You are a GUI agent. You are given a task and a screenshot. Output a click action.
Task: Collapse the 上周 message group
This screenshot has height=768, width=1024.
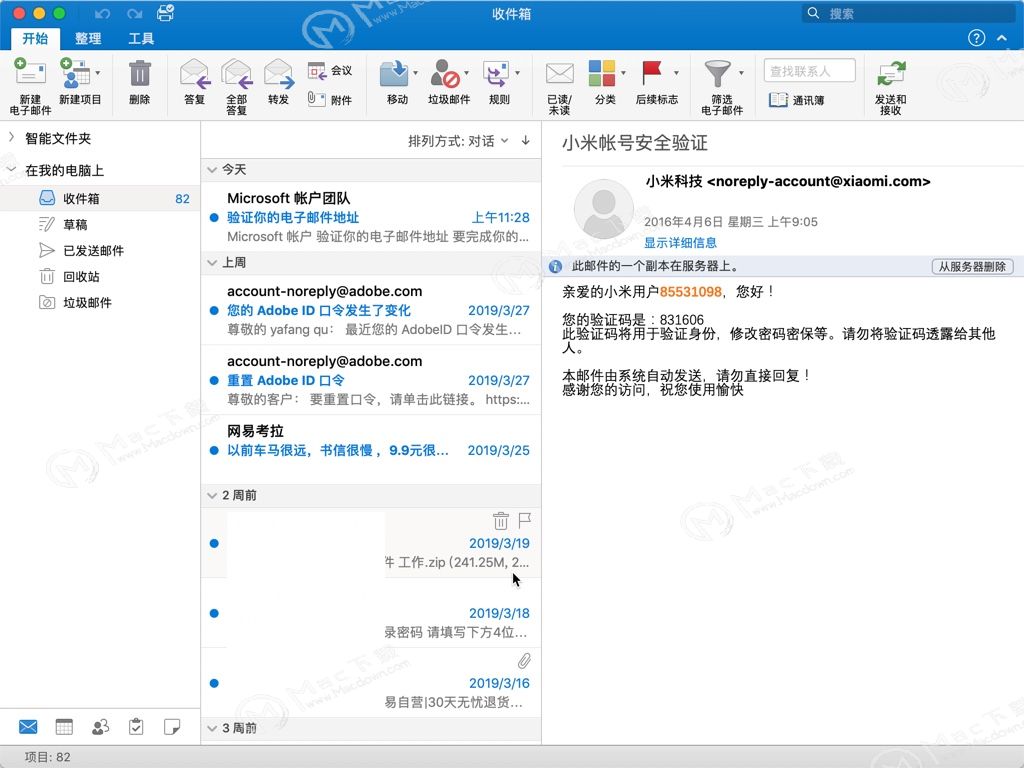point(212,263)
